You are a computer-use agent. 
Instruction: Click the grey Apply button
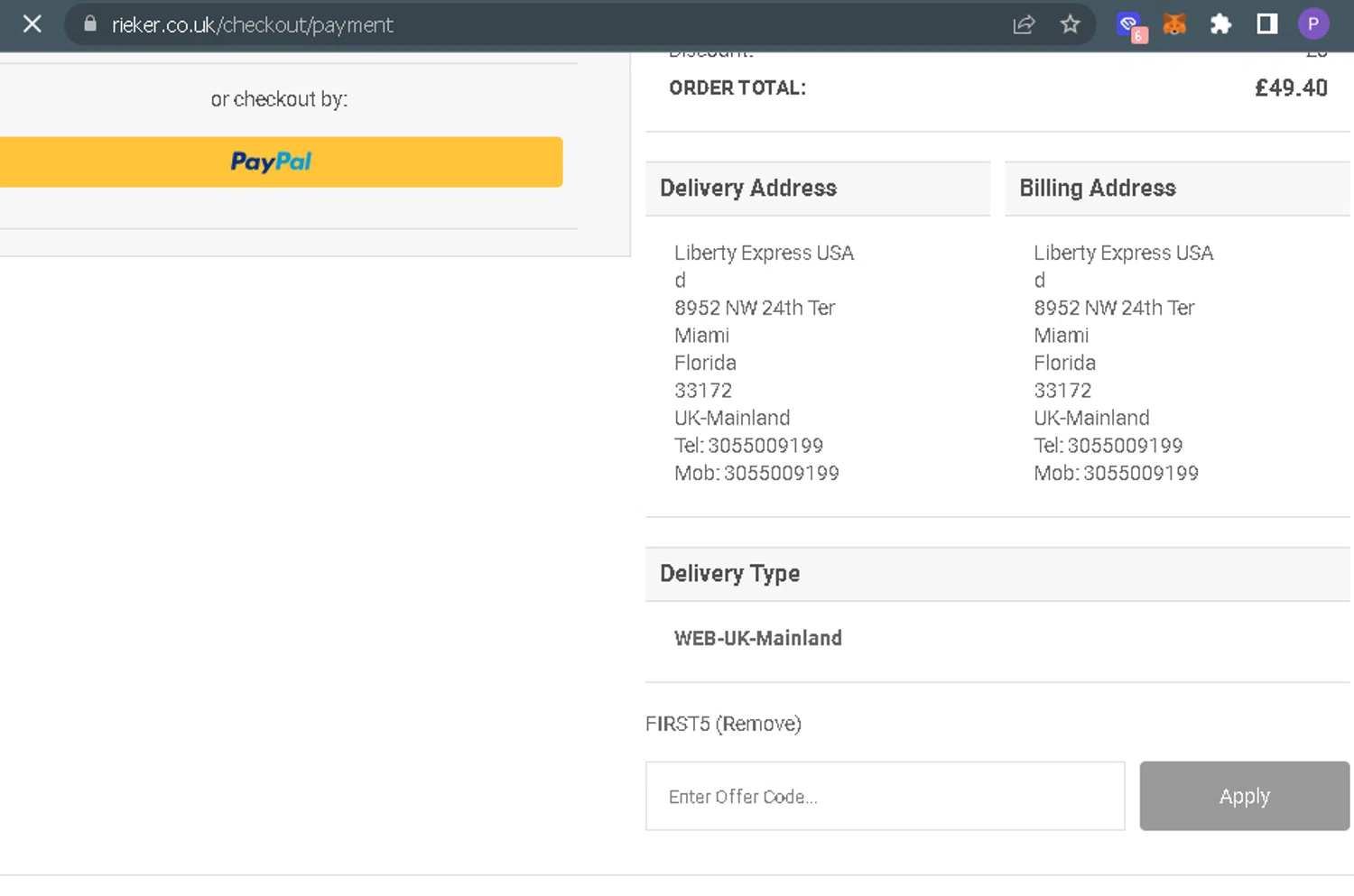pyautogui.click(x=1245, y=796)
